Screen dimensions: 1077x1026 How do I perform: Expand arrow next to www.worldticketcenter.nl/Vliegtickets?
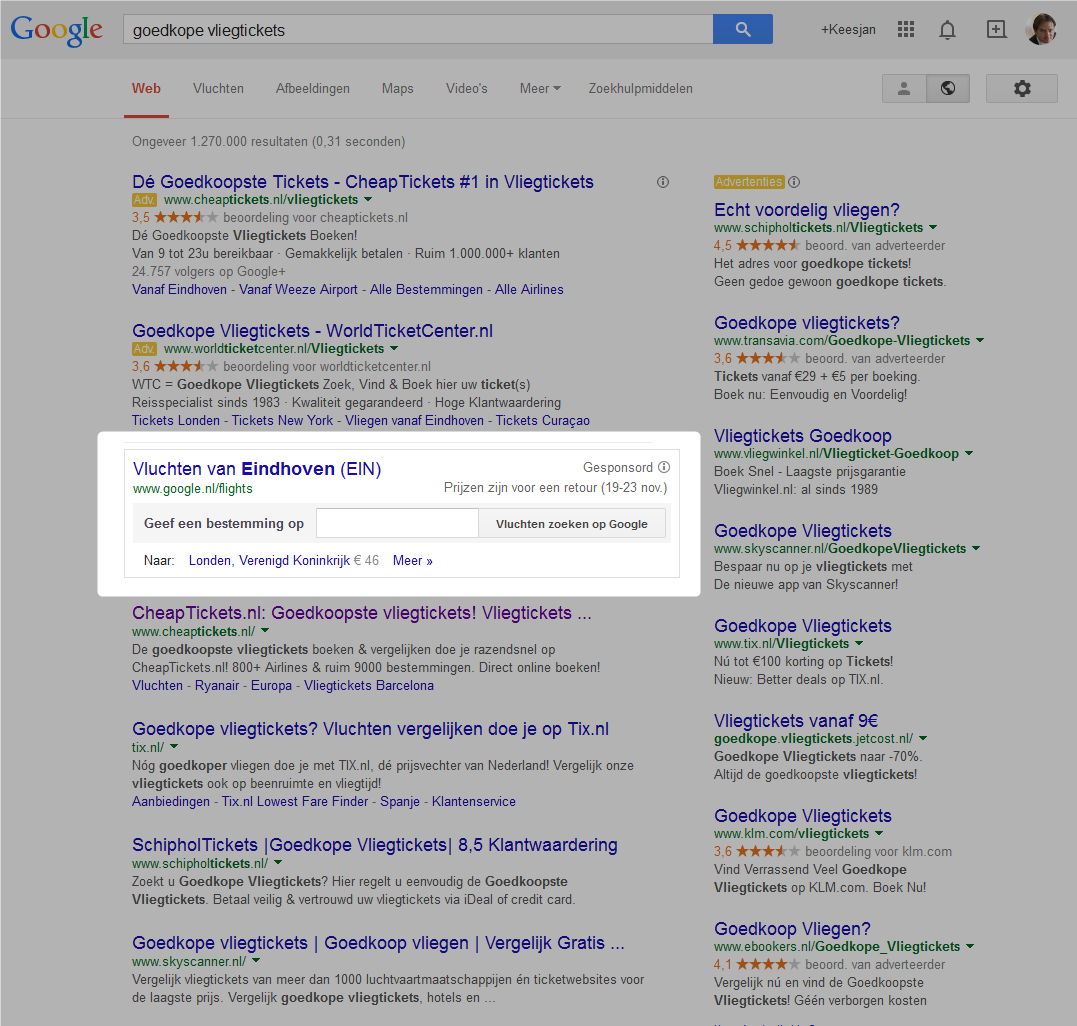coord(394,348)
